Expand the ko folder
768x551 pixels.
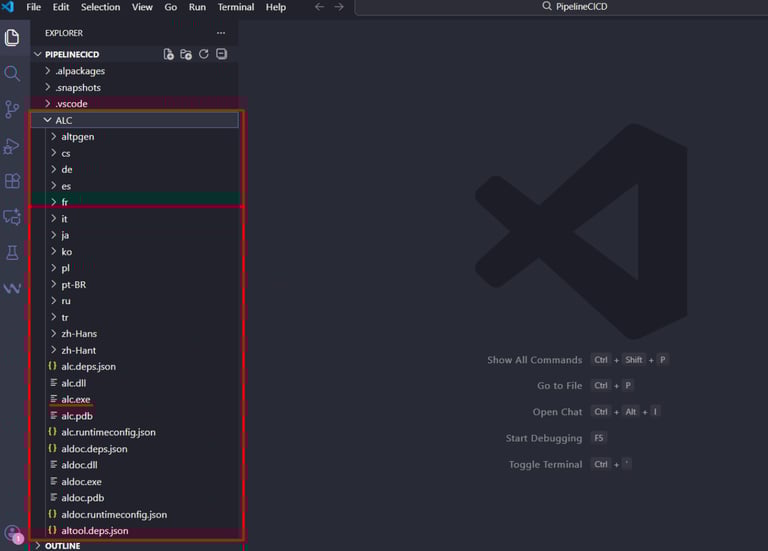click(x=135, y=252)
